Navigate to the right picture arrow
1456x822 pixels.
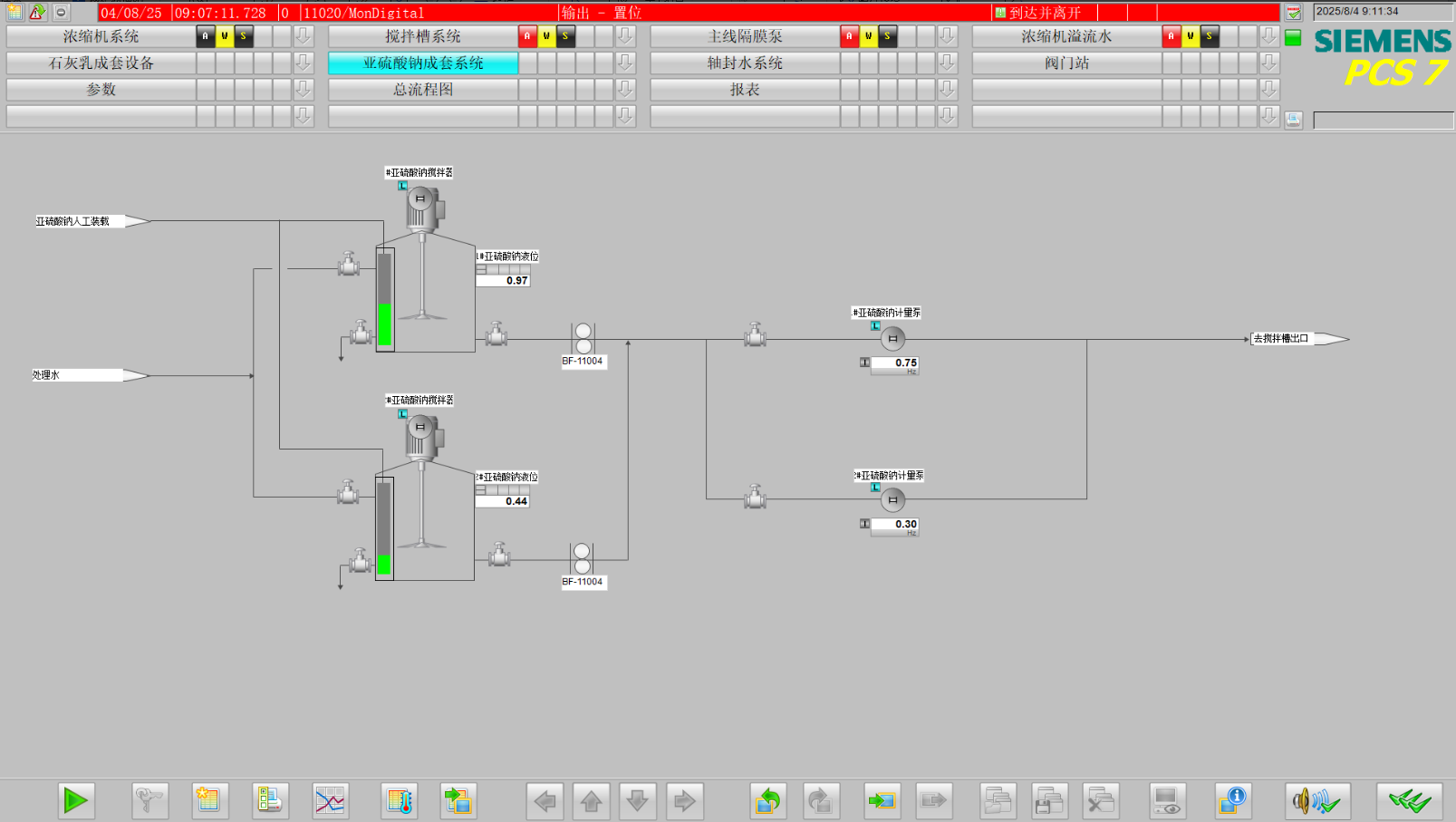tap(684, 800)
